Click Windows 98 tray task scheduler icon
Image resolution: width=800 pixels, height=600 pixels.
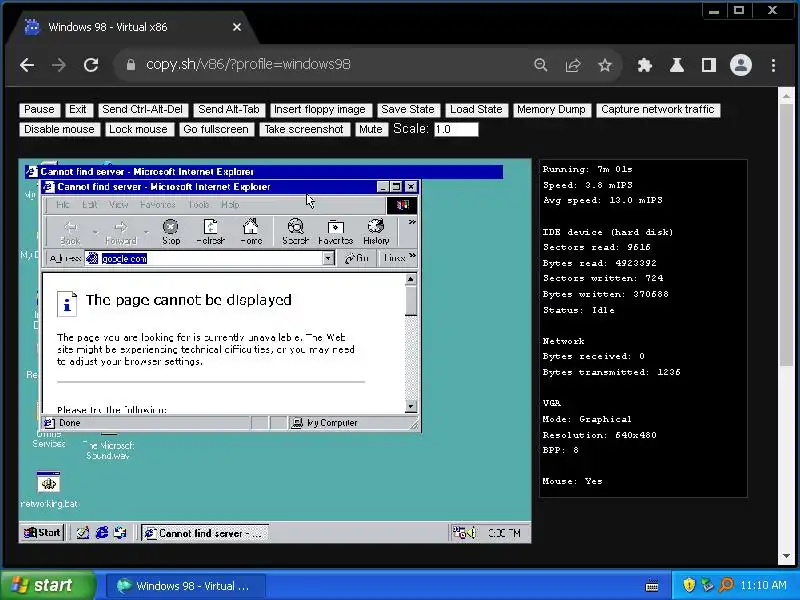click(459, 533)
